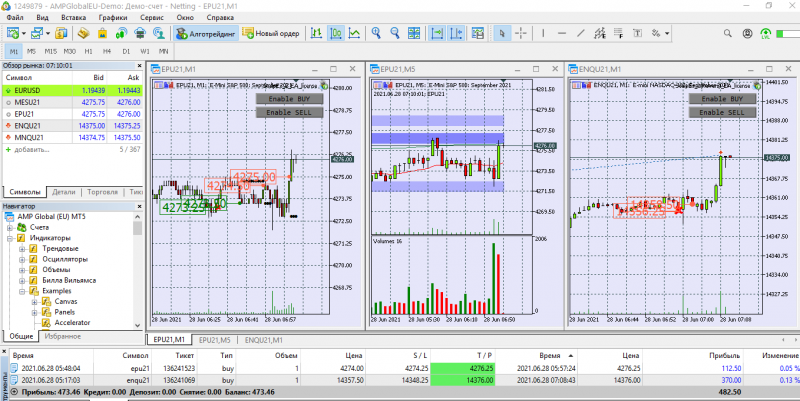
Task: Open the Справка menu
Action: tap(220, 17)
